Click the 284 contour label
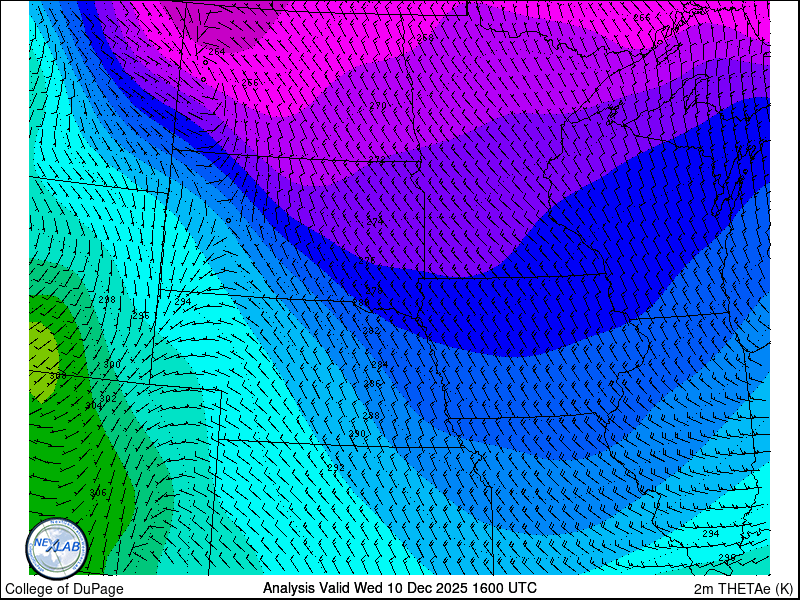Viewport: 800px width, 600px height. (380, 364)
